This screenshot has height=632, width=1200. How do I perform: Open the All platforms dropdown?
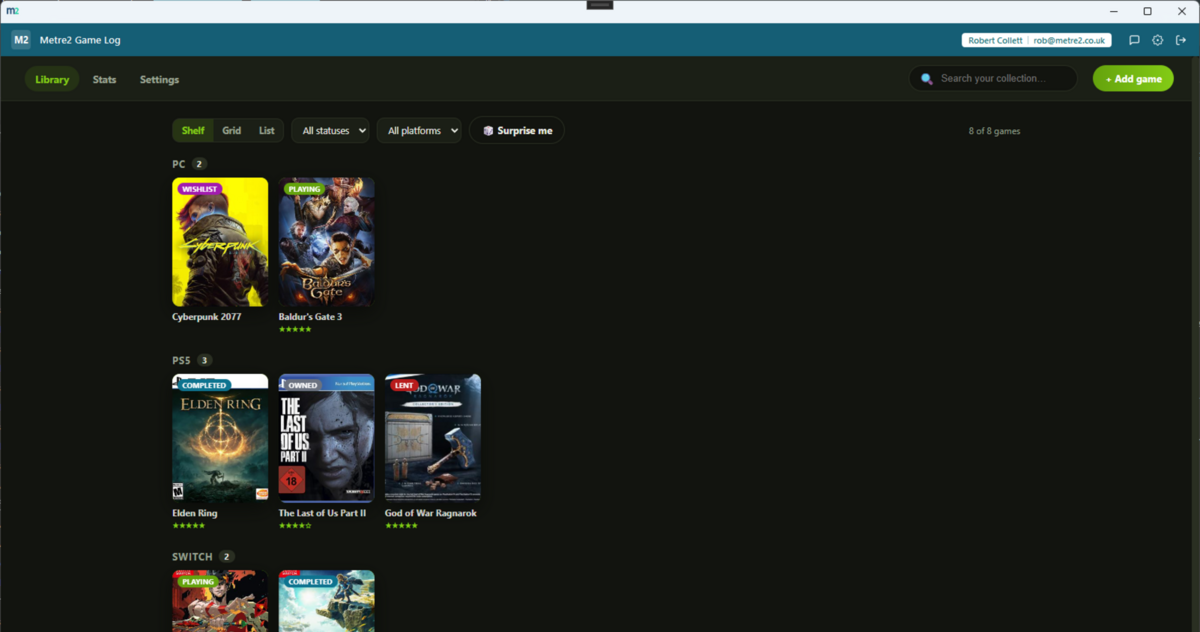coord(419,130)
